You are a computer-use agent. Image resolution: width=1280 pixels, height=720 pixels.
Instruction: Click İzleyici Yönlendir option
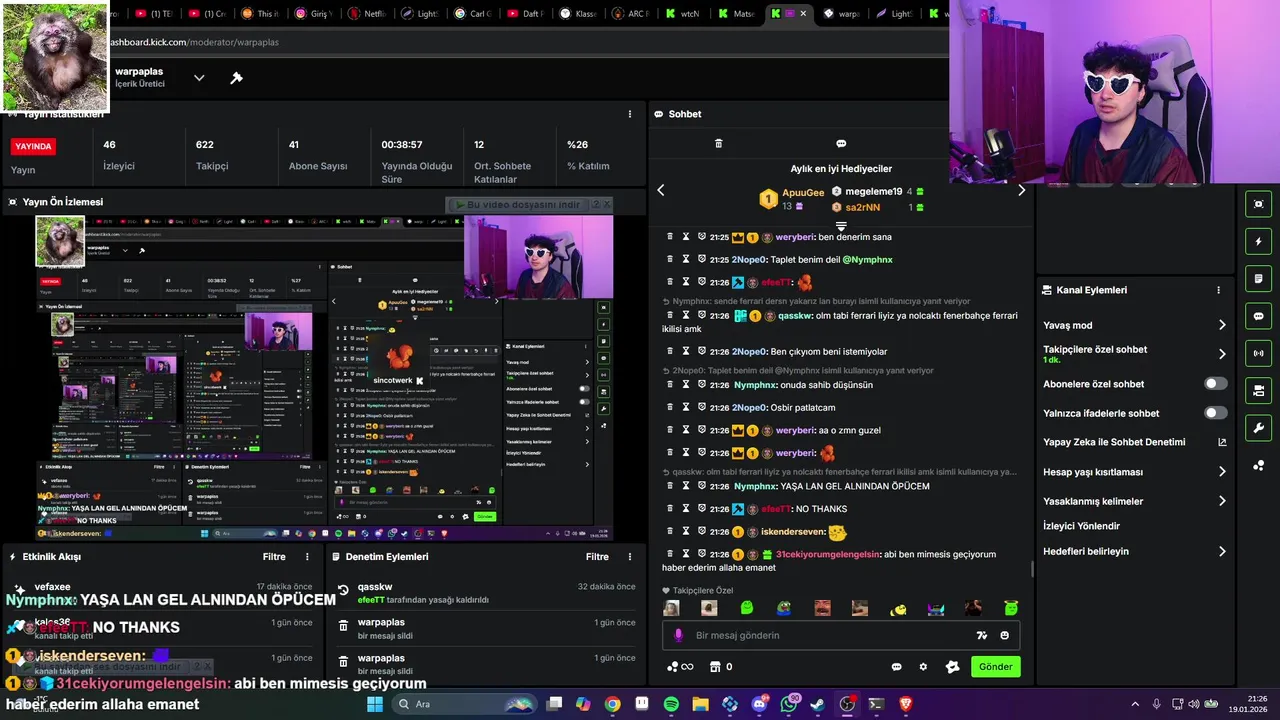coord(1081,526)
